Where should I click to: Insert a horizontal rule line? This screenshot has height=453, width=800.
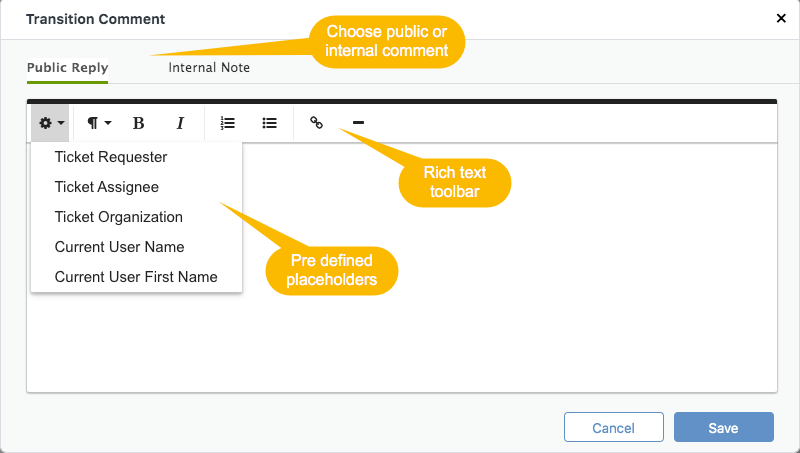pyautogui.click(x=358, y=123)
